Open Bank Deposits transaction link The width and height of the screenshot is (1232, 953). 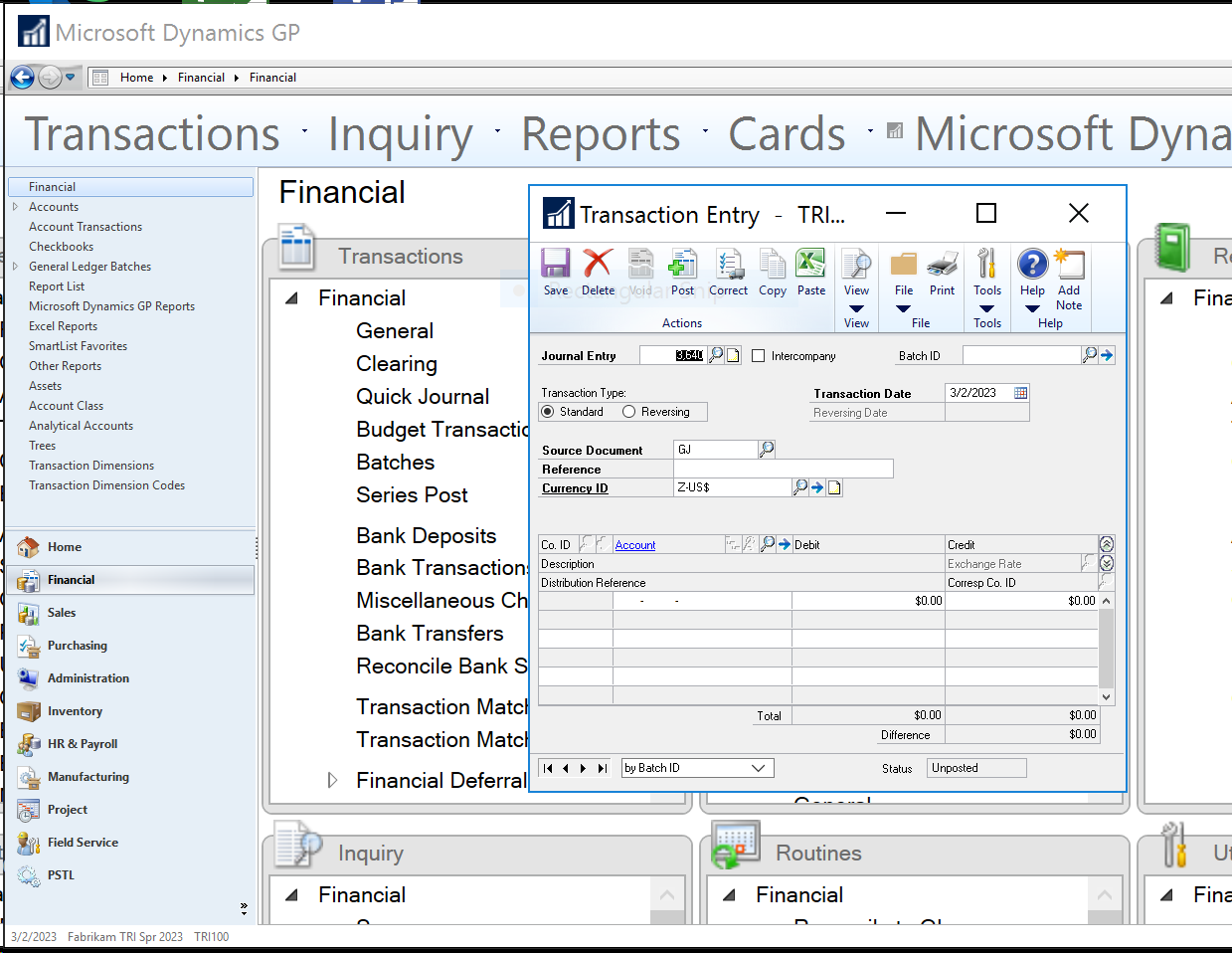coord(426,536)
